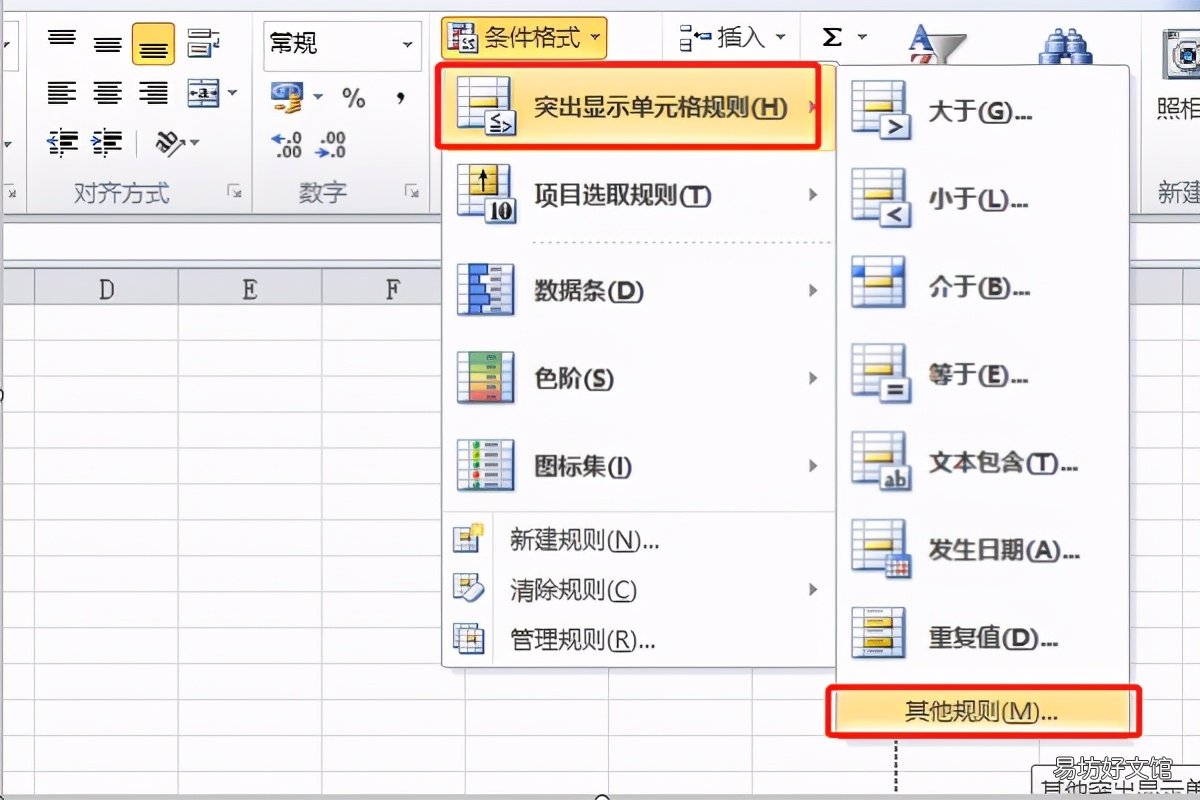Select 突出显示单元格规则(H) menu item
The height and width of the screenshot is (800, 1200).
(636, 107)
